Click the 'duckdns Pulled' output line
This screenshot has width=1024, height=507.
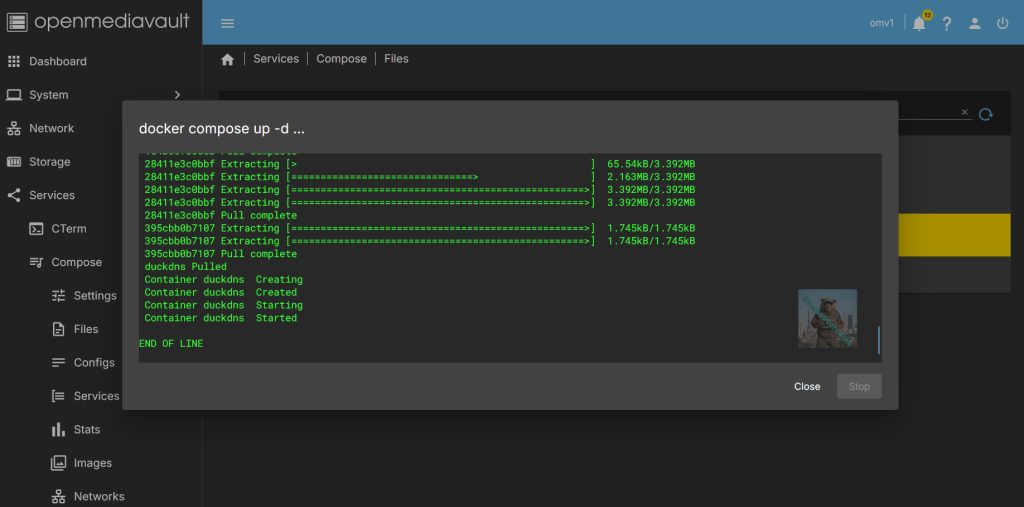click(x=185, y=267)
